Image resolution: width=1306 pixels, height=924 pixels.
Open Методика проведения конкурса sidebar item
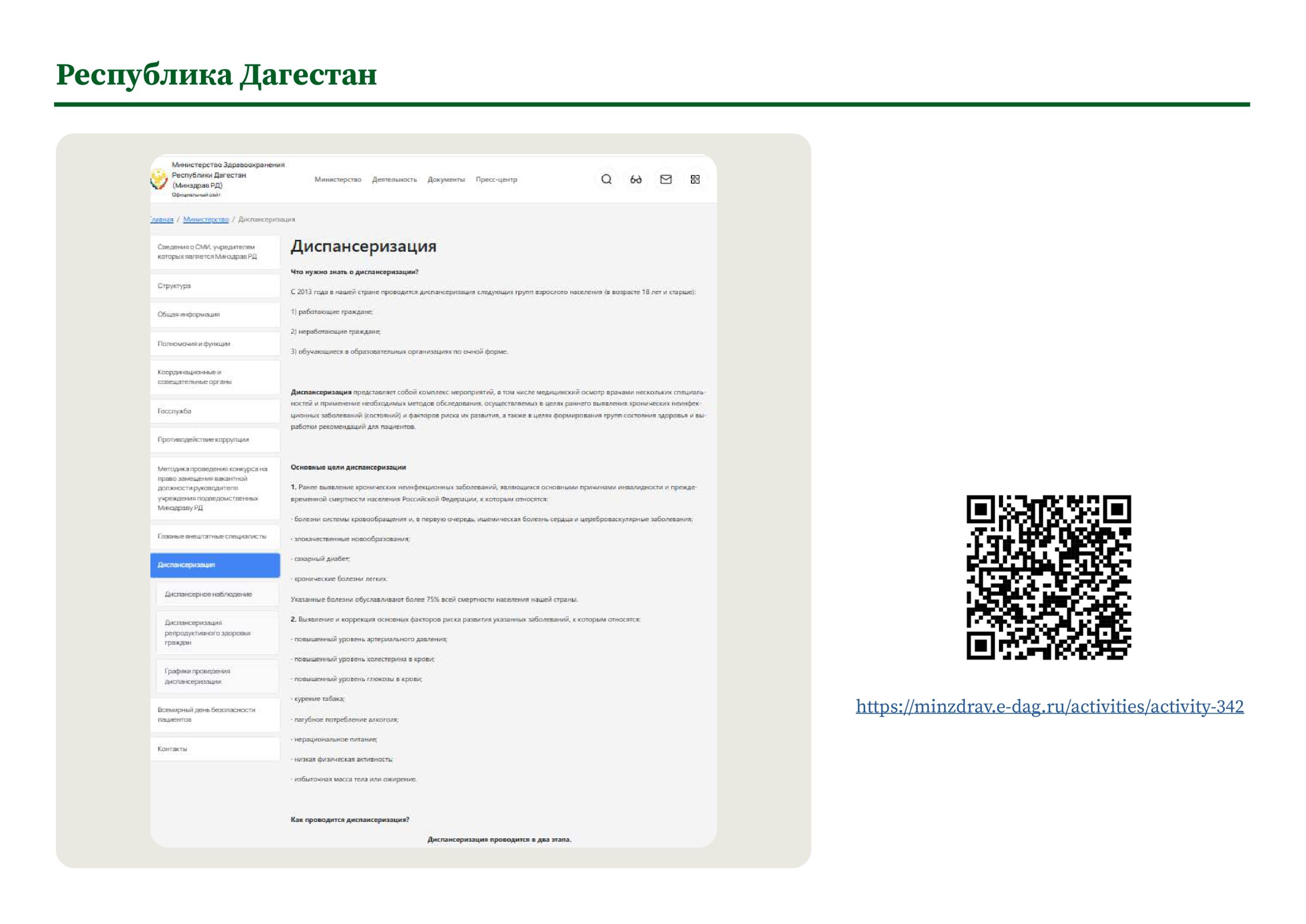pos(215,488)
